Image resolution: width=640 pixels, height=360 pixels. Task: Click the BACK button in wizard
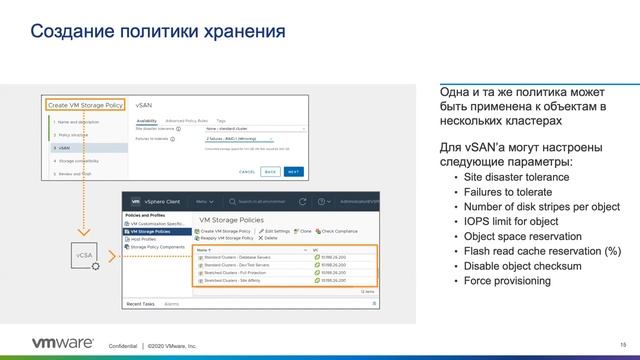[x=270, y=172]
